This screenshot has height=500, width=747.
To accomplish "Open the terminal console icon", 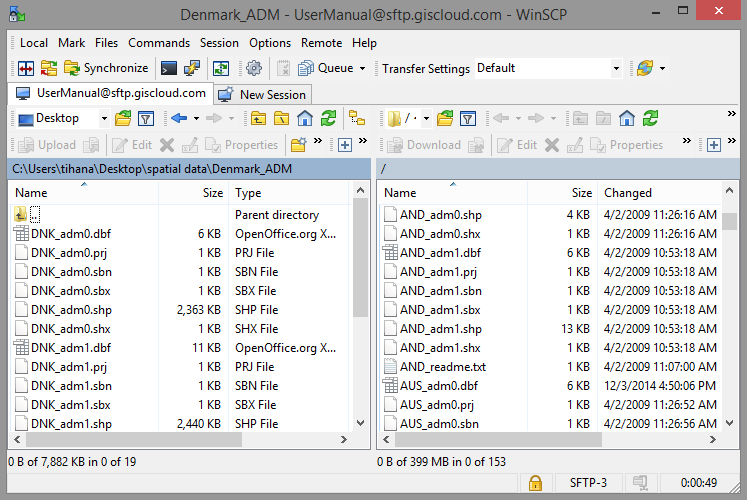I will coord(169,69).
